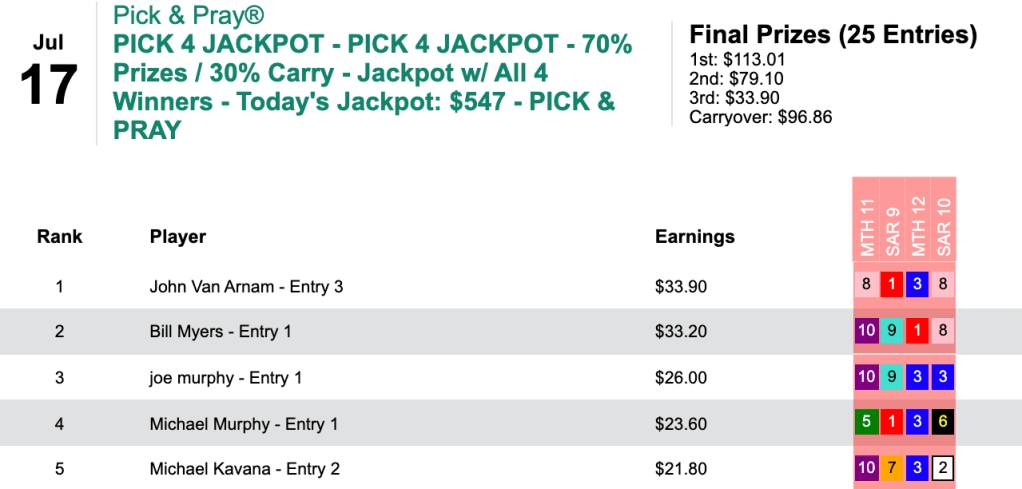
Task: Select joe murphy - Entry 1 row
Action: 225,378
